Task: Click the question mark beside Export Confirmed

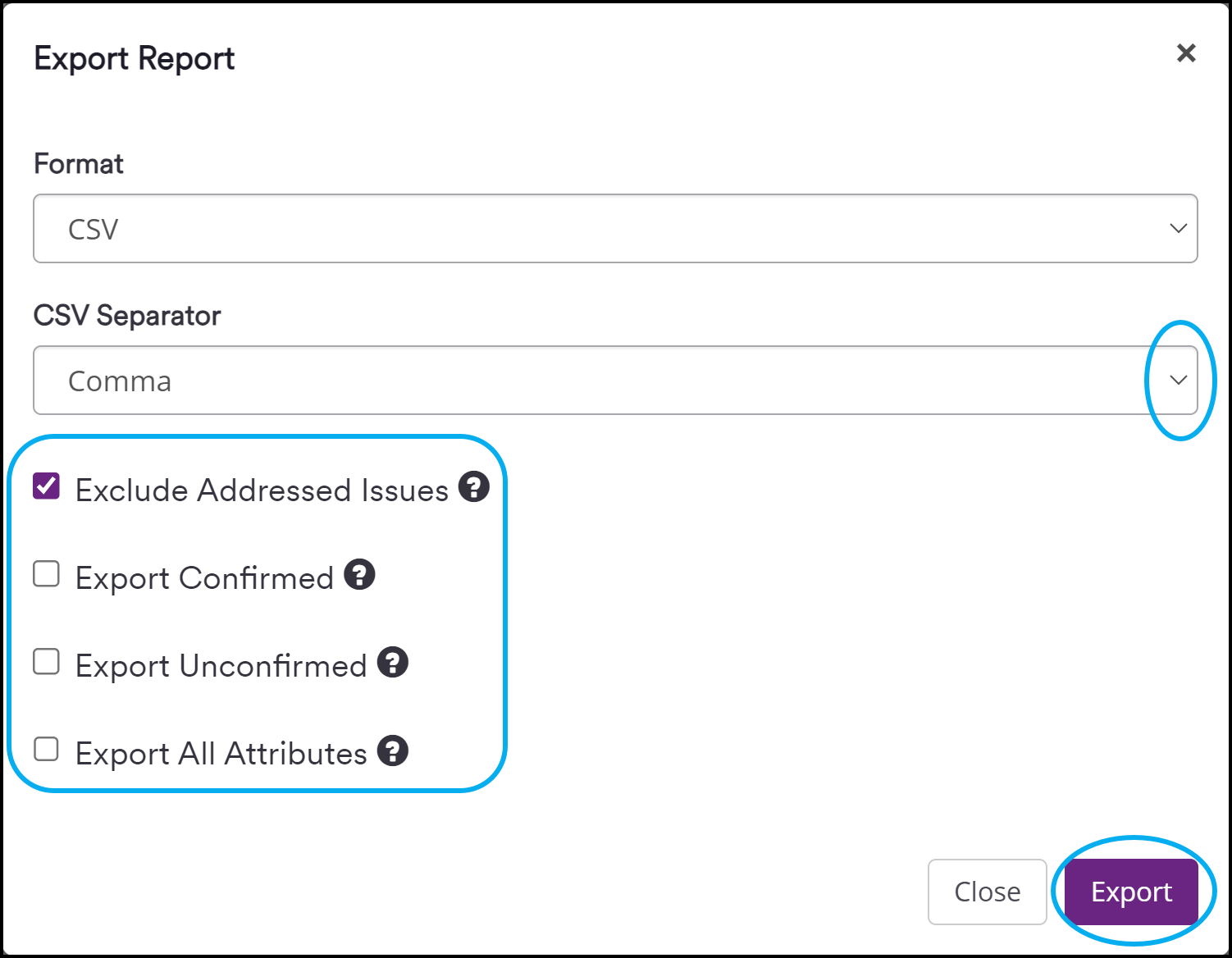Action: [x=358, y=575]
